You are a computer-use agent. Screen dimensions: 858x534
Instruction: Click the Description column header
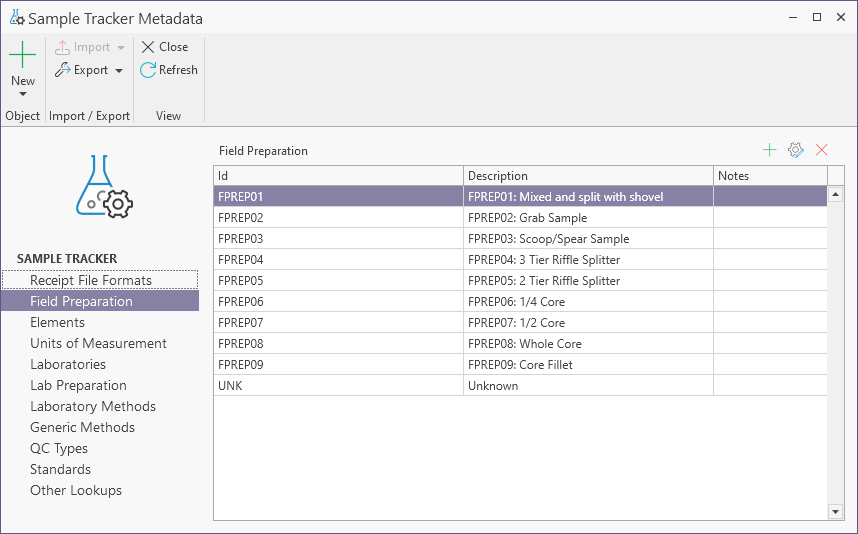588,176
